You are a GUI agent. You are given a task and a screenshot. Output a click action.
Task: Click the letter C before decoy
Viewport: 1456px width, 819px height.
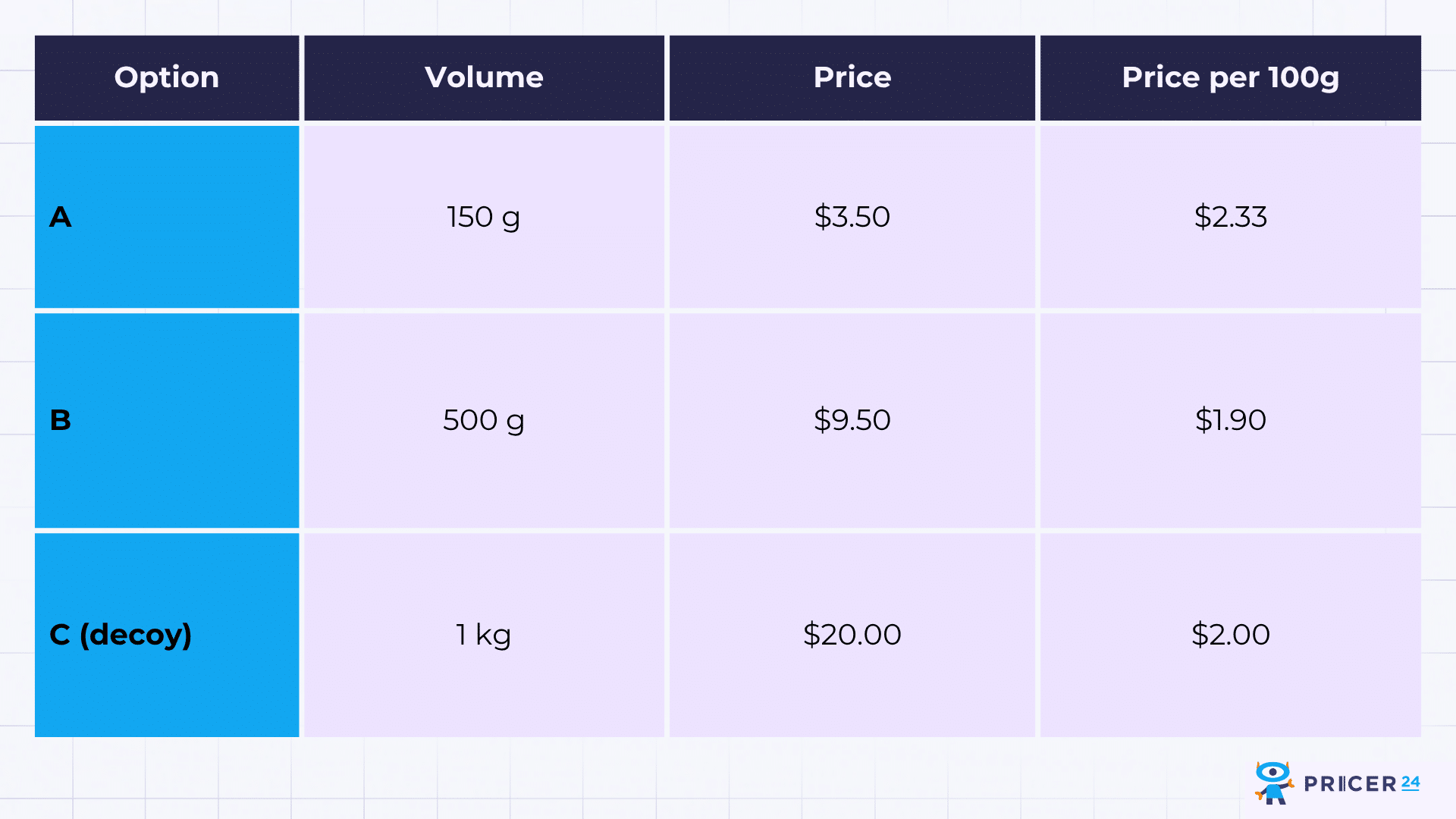(x=60, y=635)
